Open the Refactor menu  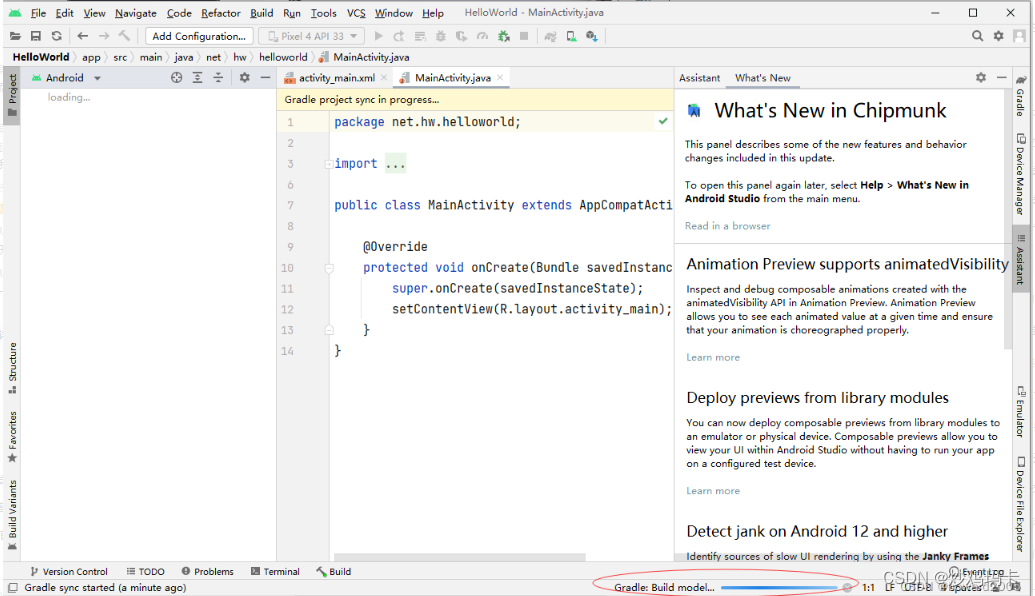tap(220, 13)
